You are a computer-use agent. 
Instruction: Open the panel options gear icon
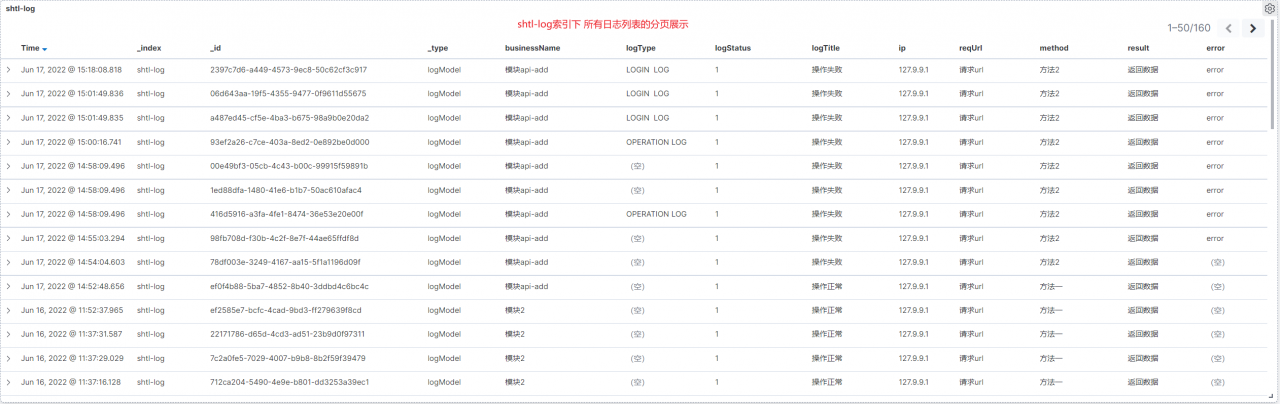click(x=1270, y=8)
